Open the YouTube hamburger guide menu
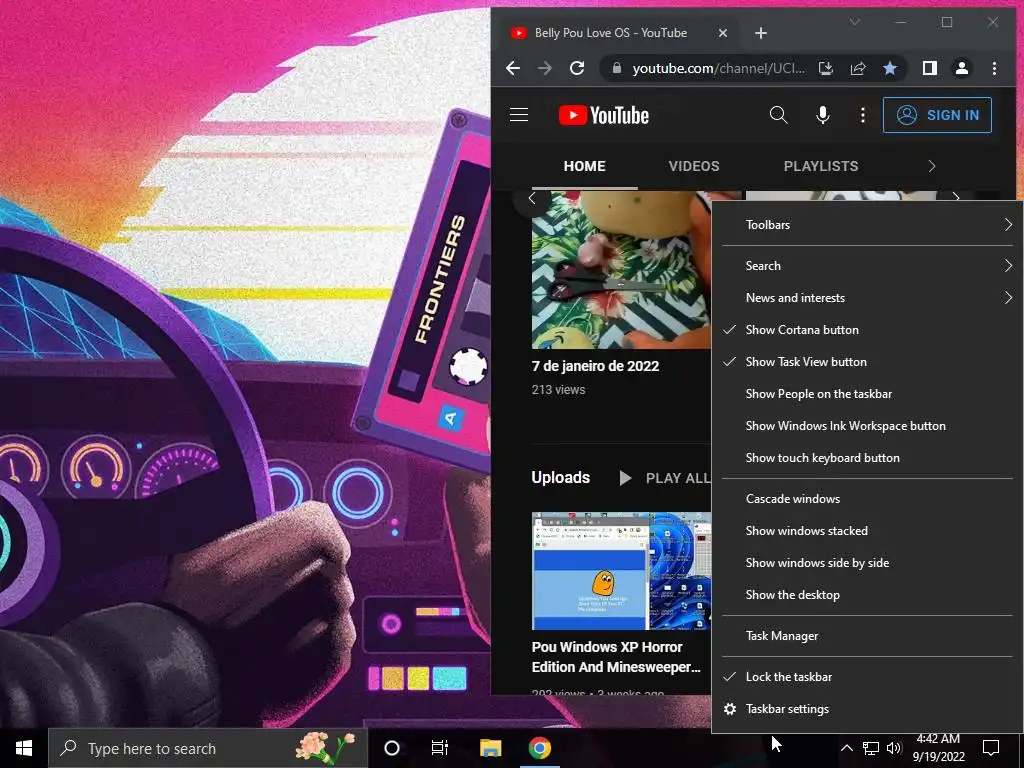1024x768 pixels. click(x=519, y=115)
